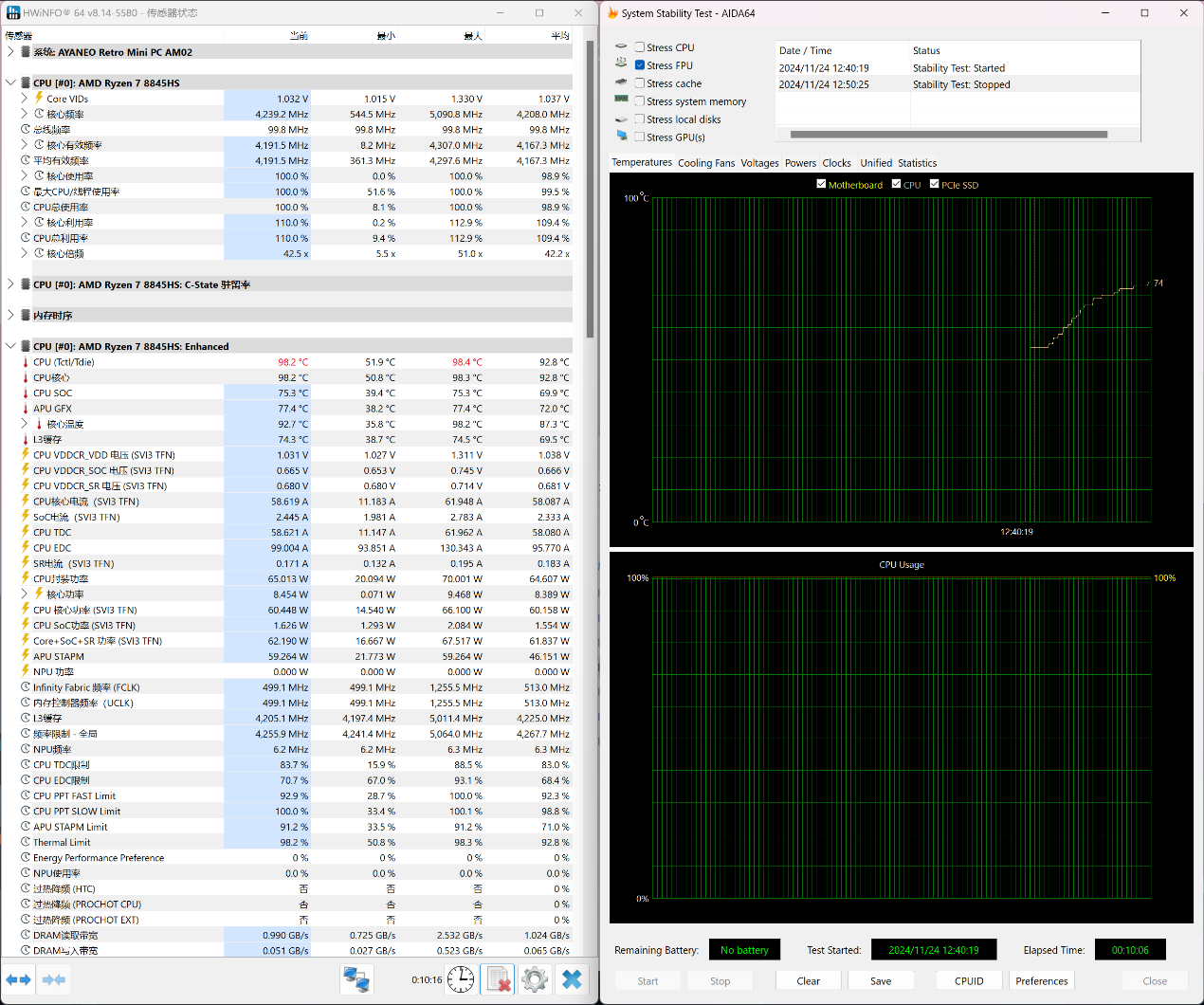1204x1005 pixels.
Task: Open the Statistics tab
Action: point(917,163)
